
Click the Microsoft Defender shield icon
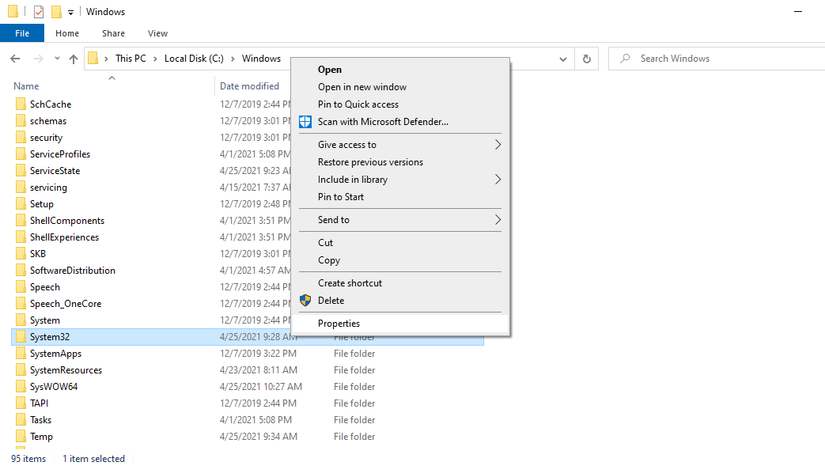305,121
